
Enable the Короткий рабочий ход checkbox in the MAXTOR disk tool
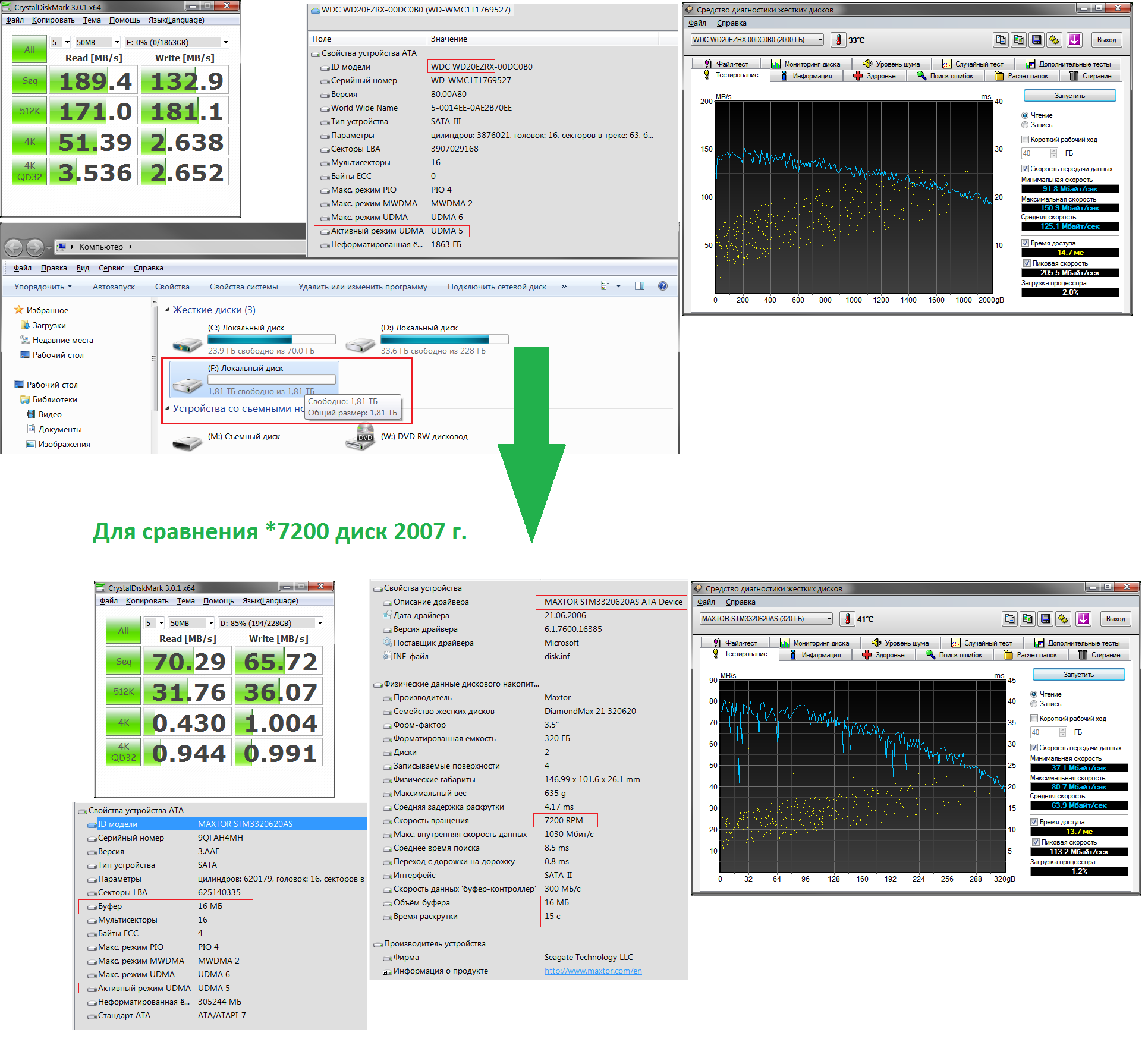tap(1034, 719)
